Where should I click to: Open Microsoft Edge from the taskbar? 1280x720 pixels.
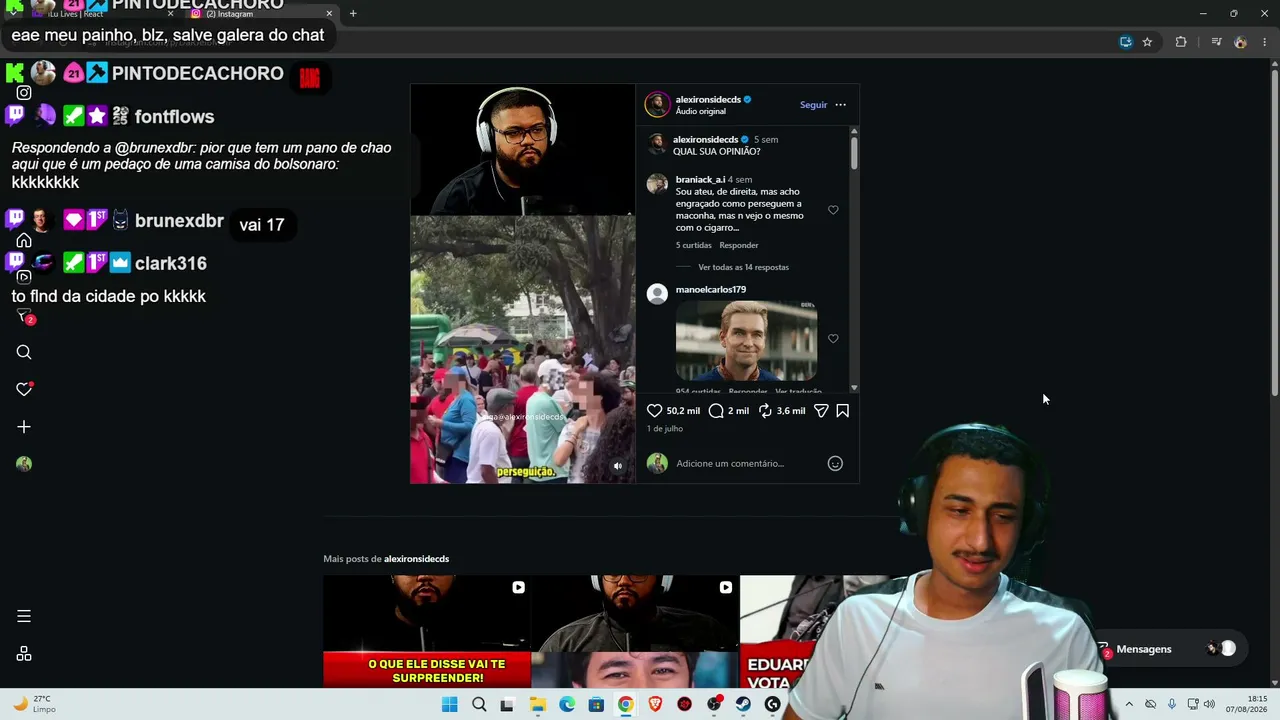click(567, 705)
